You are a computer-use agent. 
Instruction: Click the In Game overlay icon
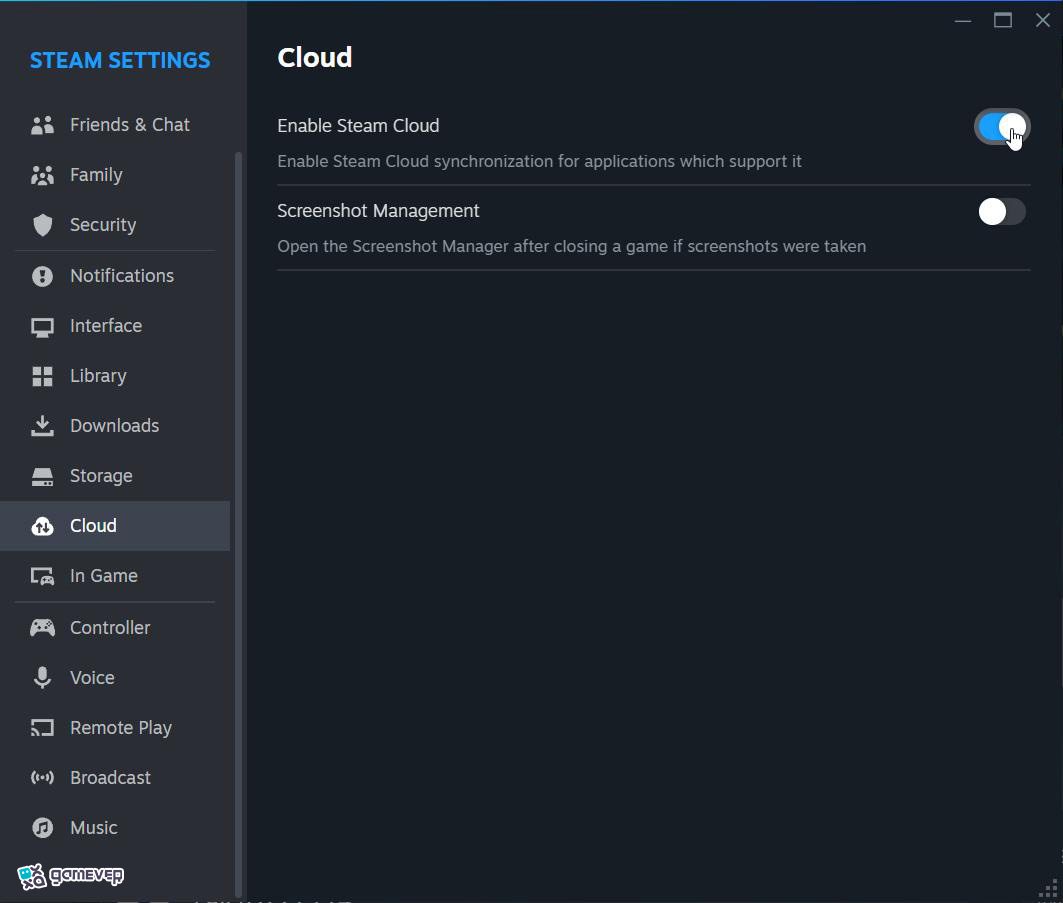pyautogui.click(x=42, y=576)
